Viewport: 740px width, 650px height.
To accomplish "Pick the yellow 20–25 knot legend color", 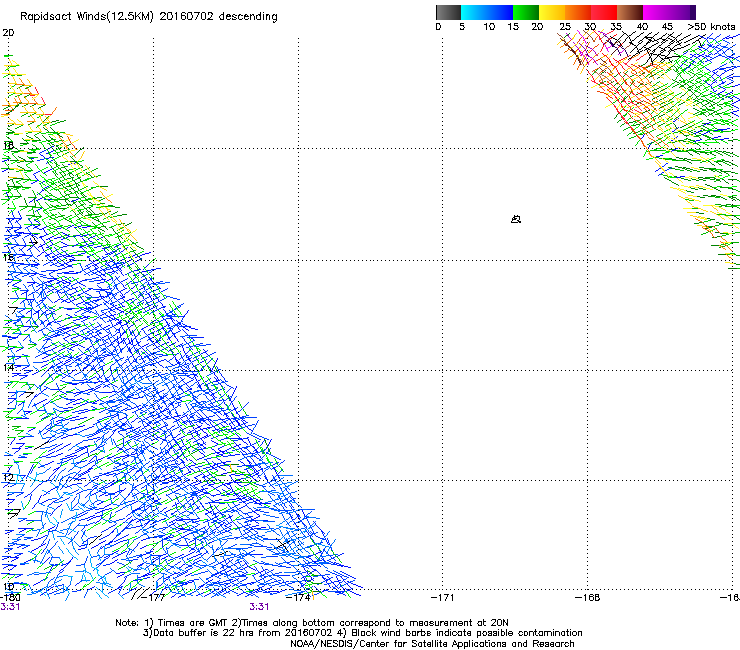I will click(552, 12).
